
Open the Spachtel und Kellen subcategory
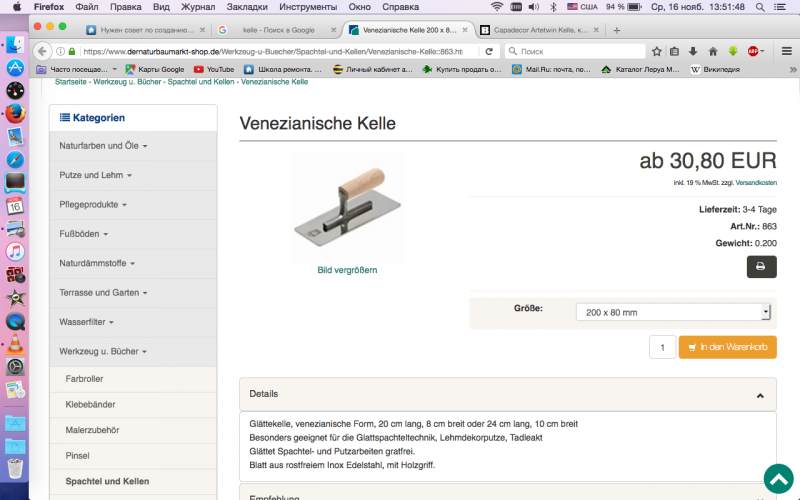coord(107,481)
